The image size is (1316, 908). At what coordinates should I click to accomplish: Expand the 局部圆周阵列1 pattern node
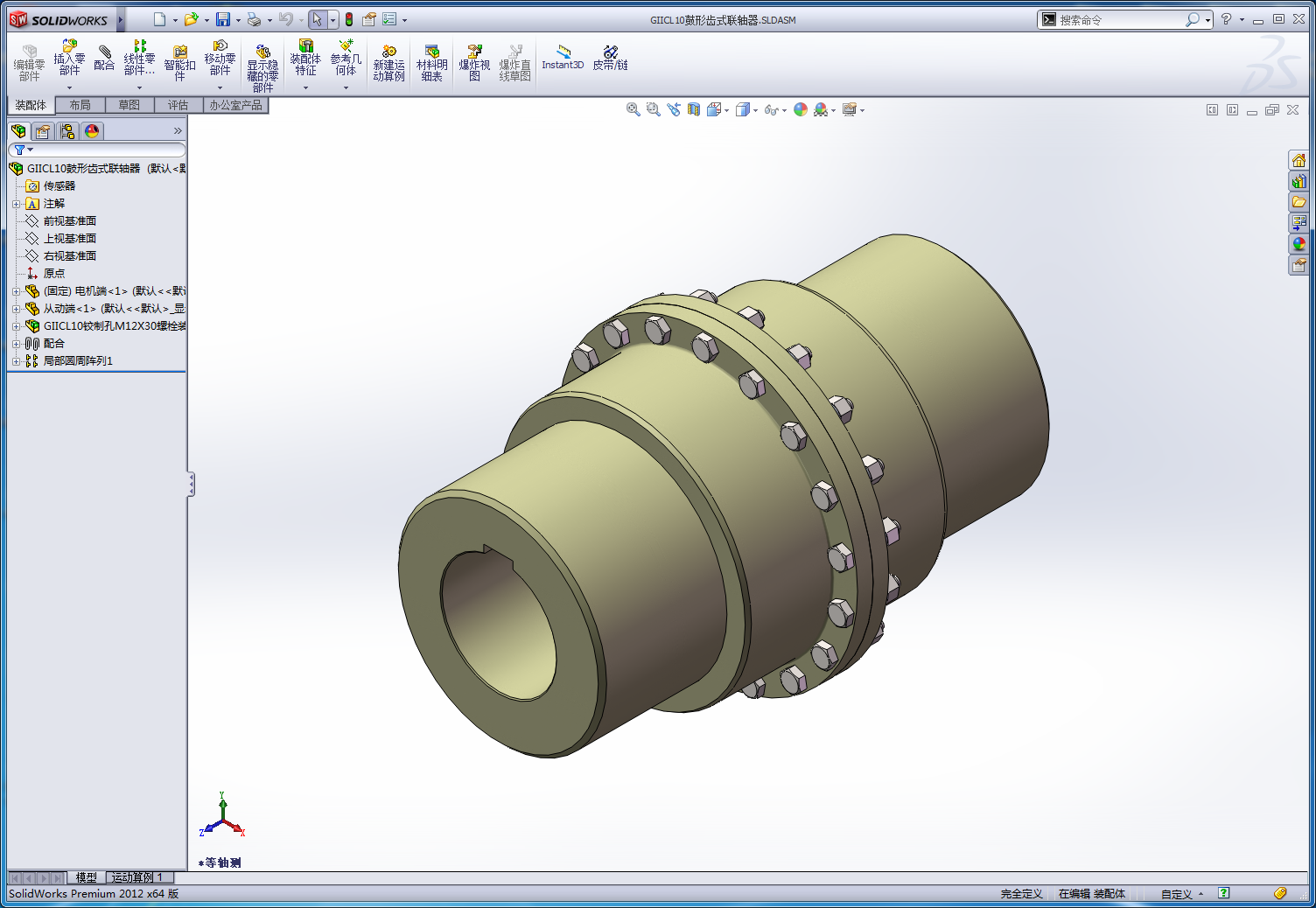(x=16, y=361)
